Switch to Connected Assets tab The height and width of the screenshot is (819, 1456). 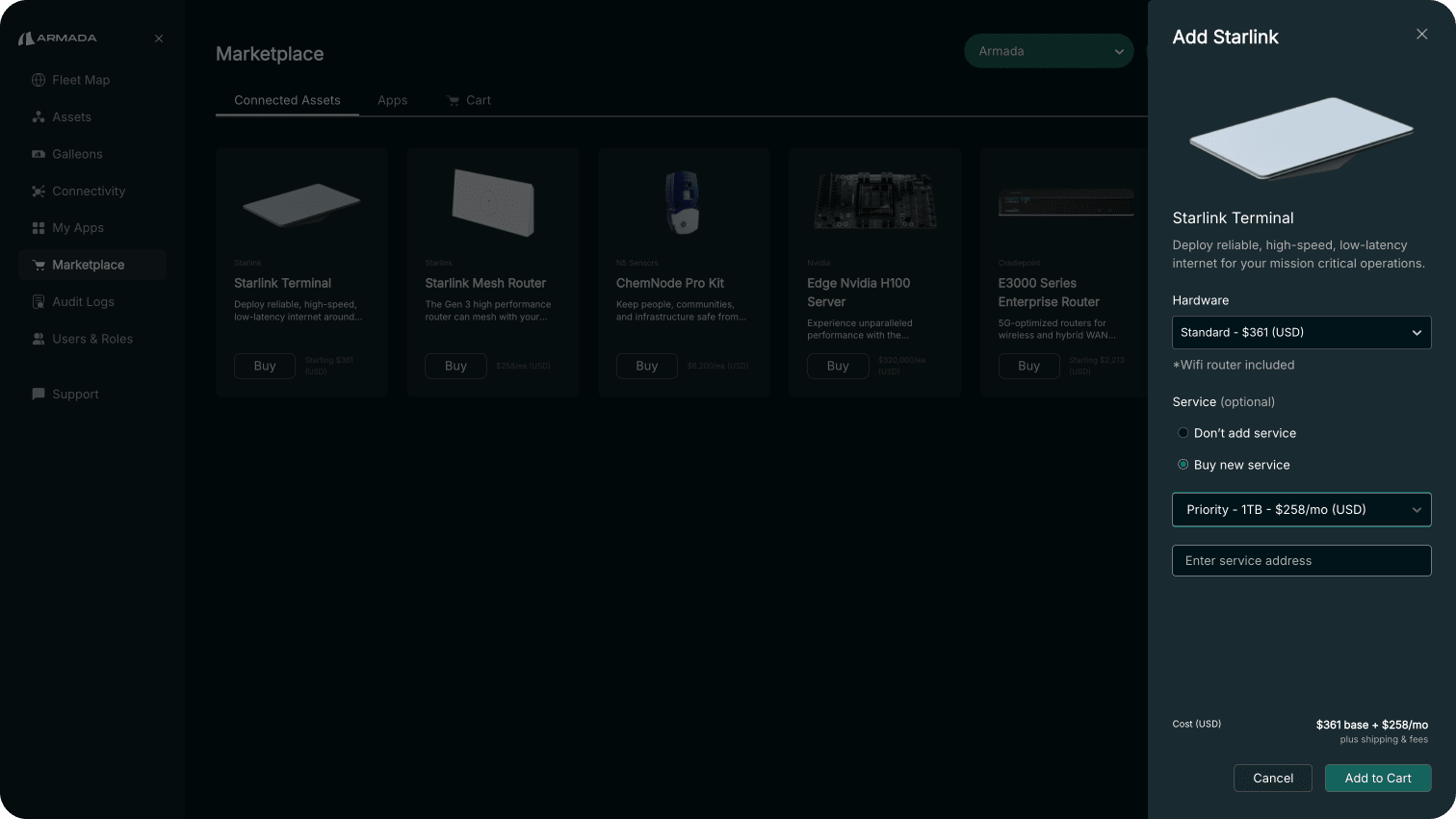point(287,100)
